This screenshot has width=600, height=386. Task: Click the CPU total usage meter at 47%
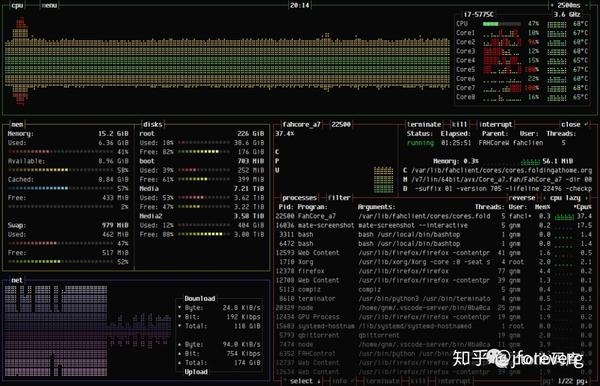click(501, 24)
